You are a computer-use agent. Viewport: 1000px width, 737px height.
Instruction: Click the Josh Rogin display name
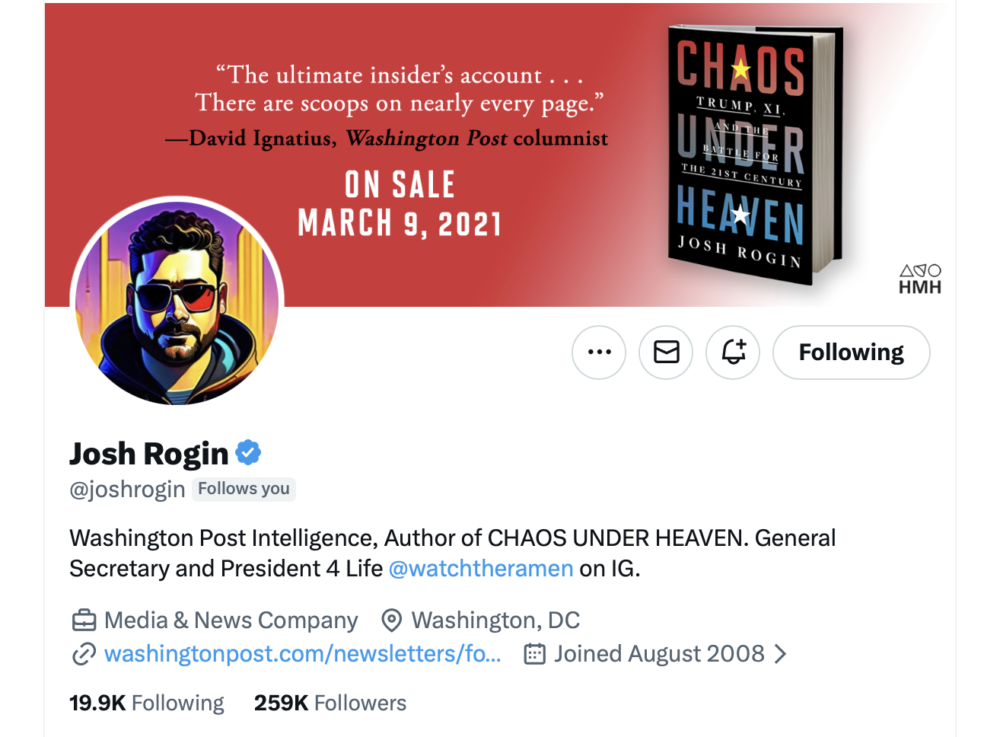tap(149, 454)
